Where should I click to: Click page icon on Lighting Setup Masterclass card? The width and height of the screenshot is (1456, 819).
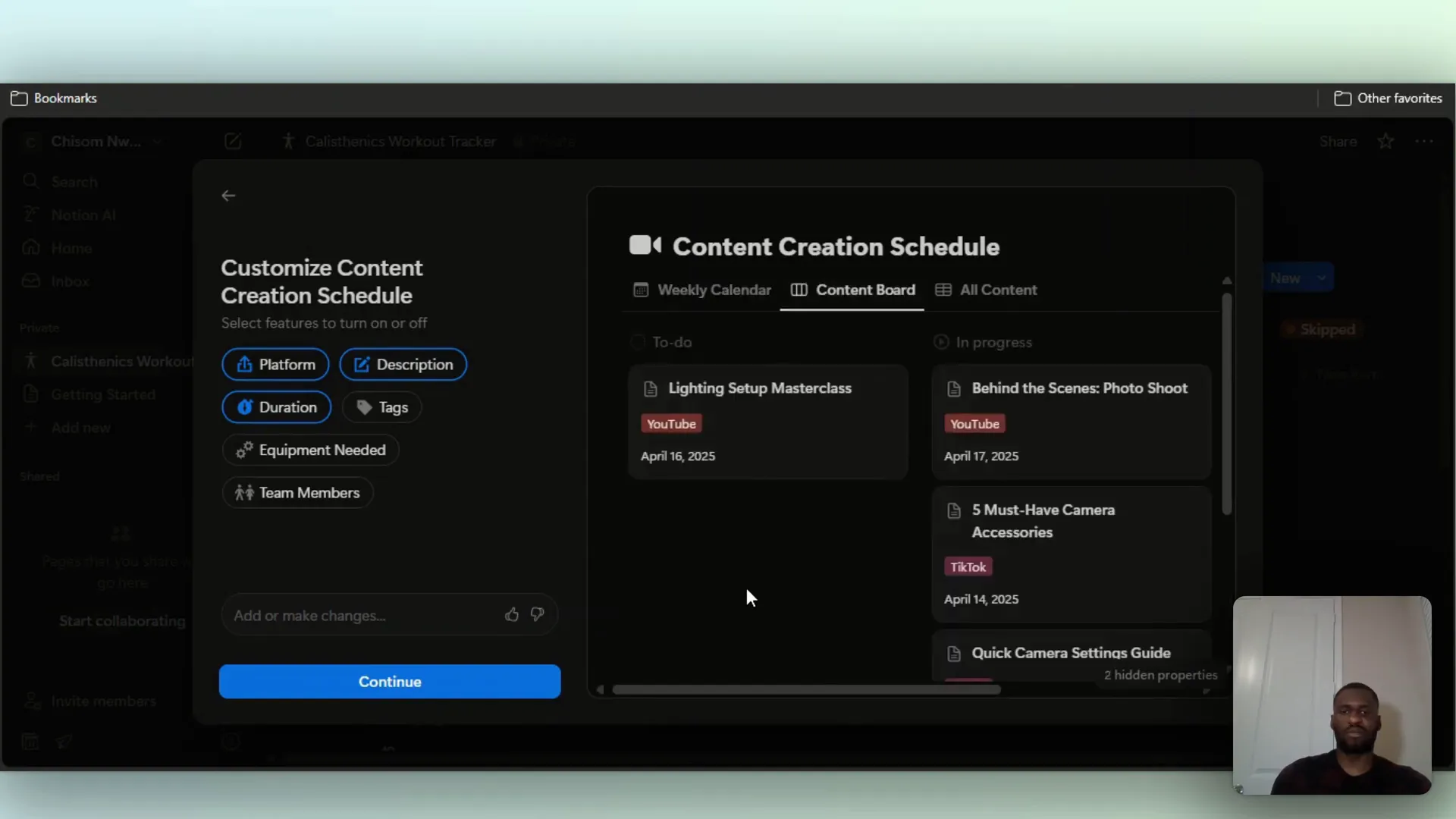[x=651, y=389]
